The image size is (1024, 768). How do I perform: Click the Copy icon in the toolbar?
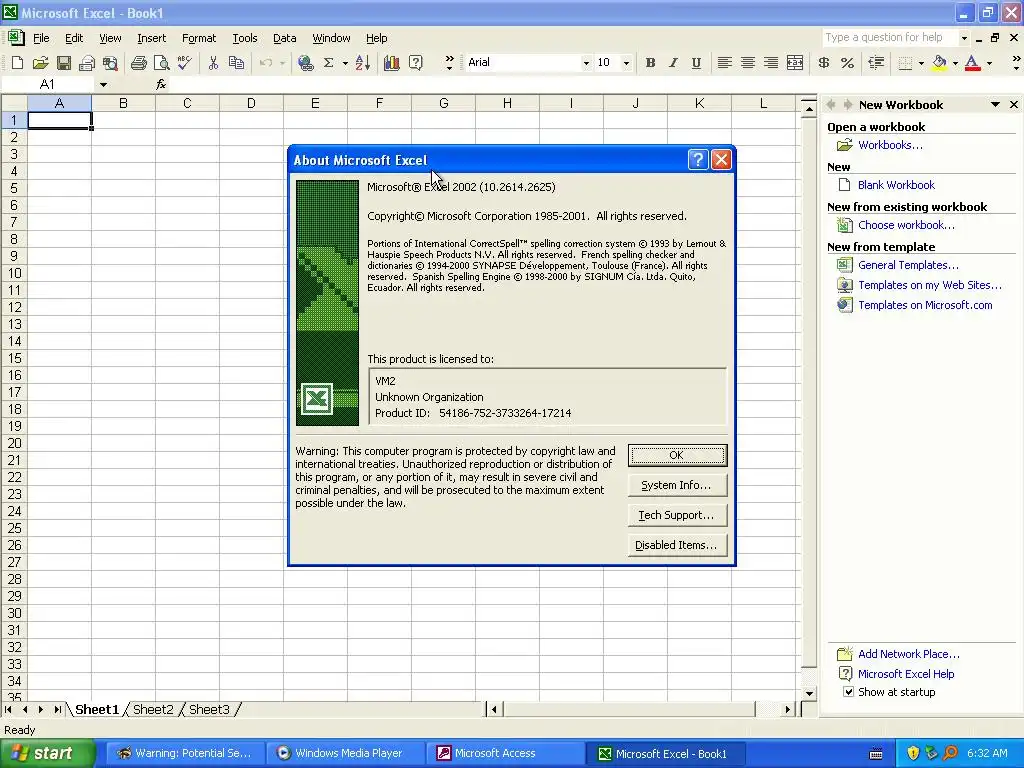pos(236,63)
